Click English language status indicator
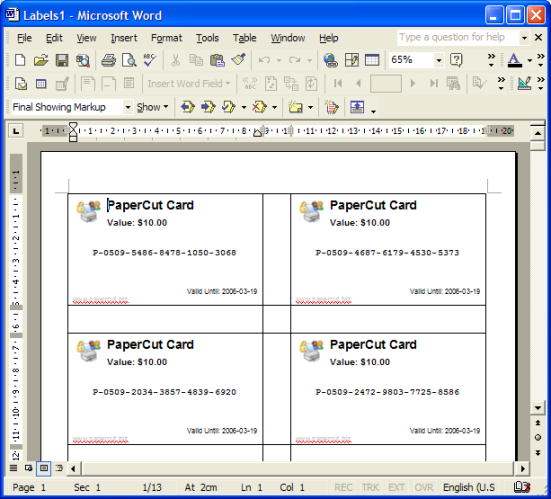Screen dimensions: 551x499 [x=469, y=487]
